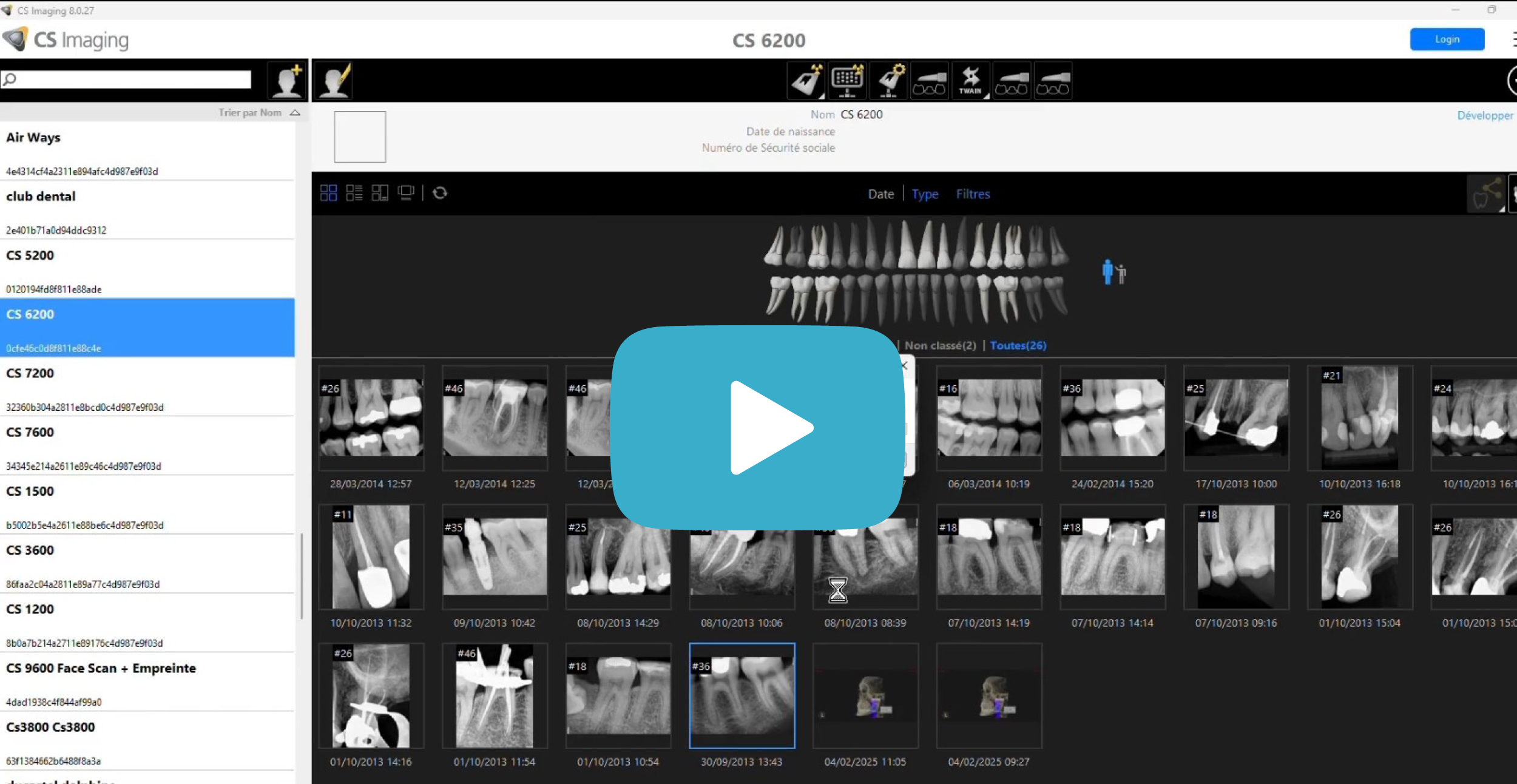Open X-ray thumbnail dated 10/10/2013 11:32

pyautogui.click(x=371, y=557)
